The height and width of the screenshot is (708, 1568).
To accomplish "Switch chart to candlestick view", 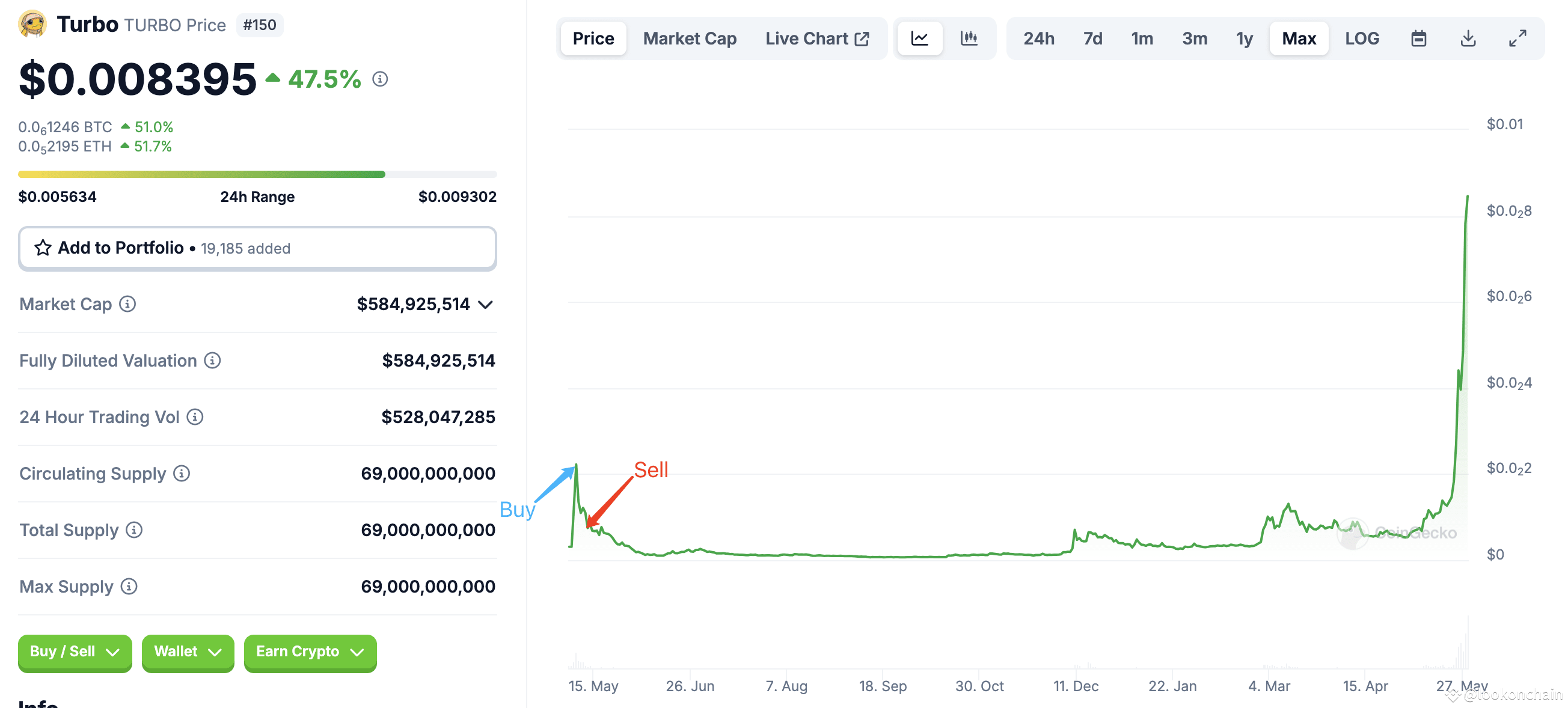I will (968, 38).
